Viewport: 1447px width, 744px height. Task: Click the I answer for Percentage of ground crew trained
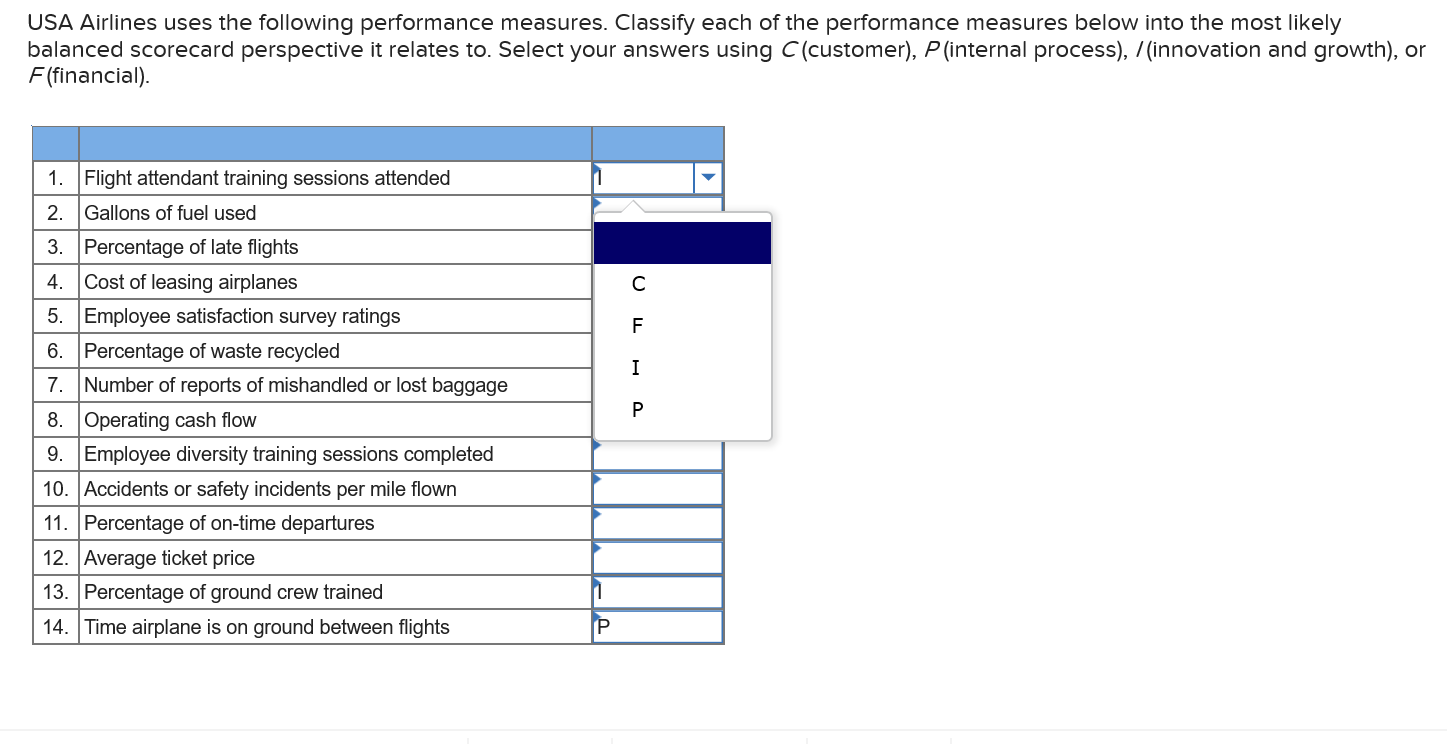657,592
